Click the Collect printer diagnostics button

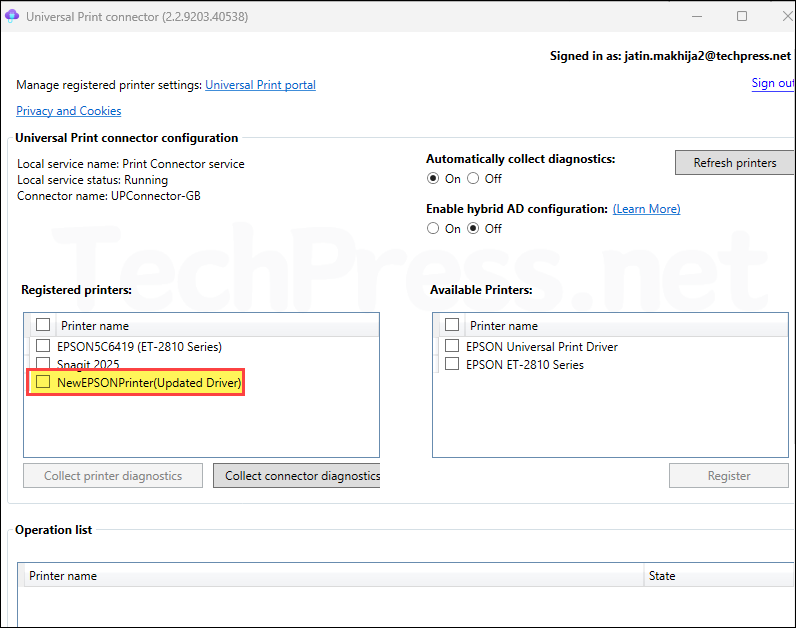point(113,476)
